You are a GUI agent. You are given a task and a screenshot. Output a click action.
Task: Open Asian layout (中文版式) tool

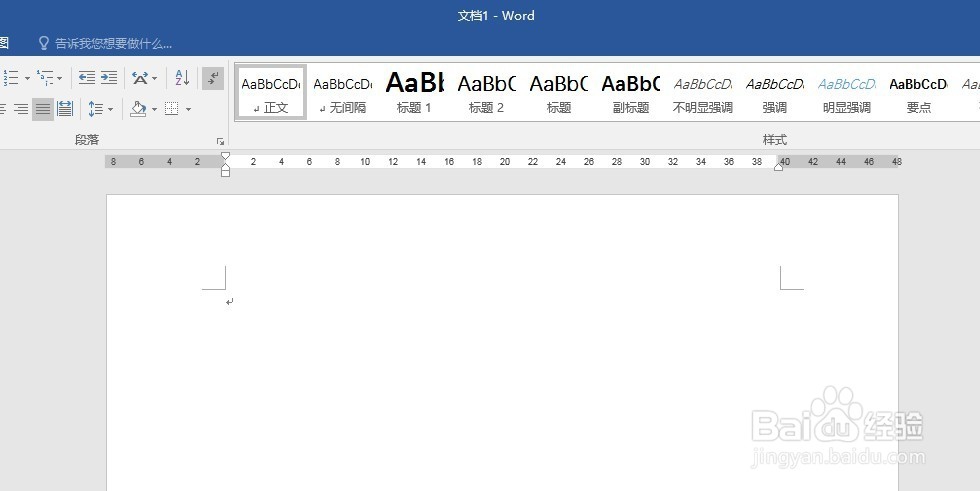point(140,78)
